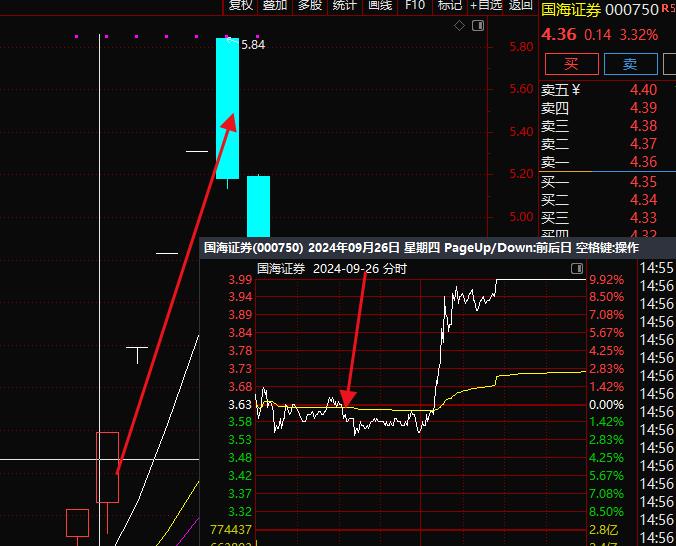Click the diamond marker icon above the K-line chart
676x546 pixels.
(460, 26)
